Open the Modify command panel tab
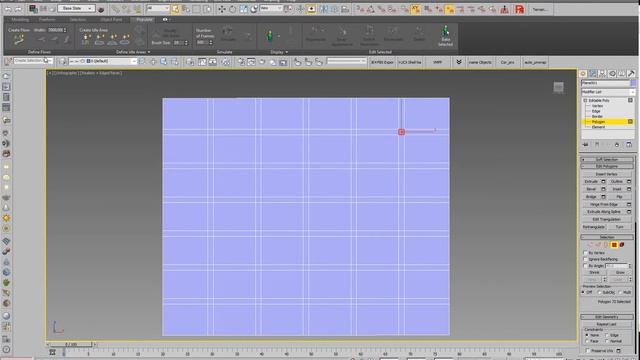The width and height of the screenshot is (640, 360). (x=593, y=73)
